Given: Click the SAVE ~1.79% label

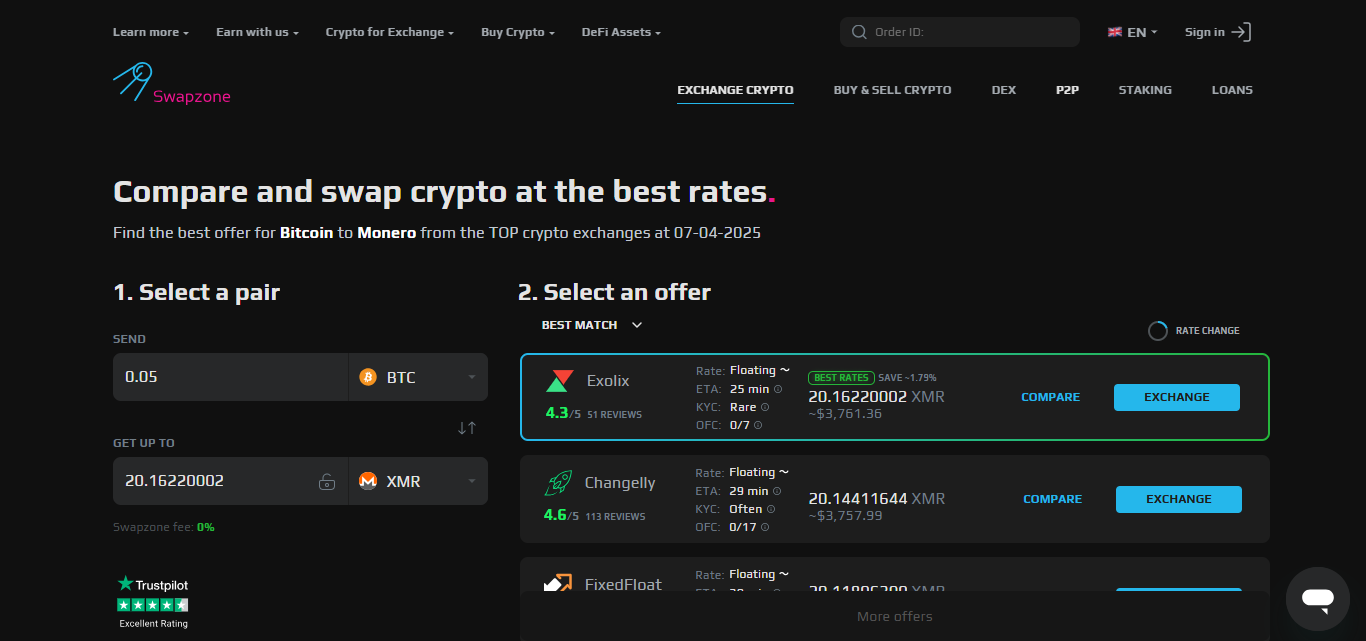Looking at the screenshot, I should tap(907, 378).
